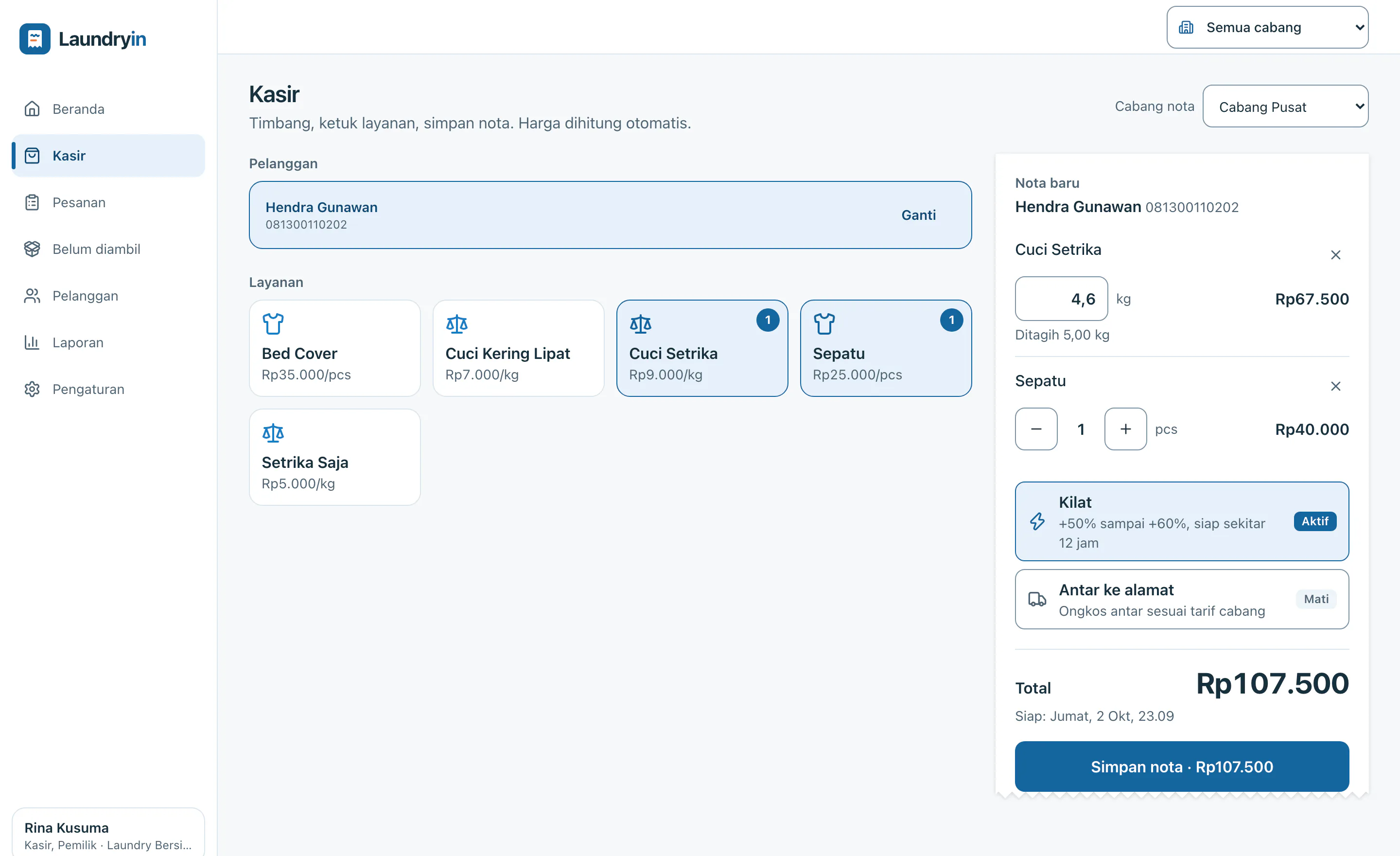Screen dimensions: 1400x856
Task: Click Ganti to change customer
Action: pyautogui.click(x=918, y=215)
